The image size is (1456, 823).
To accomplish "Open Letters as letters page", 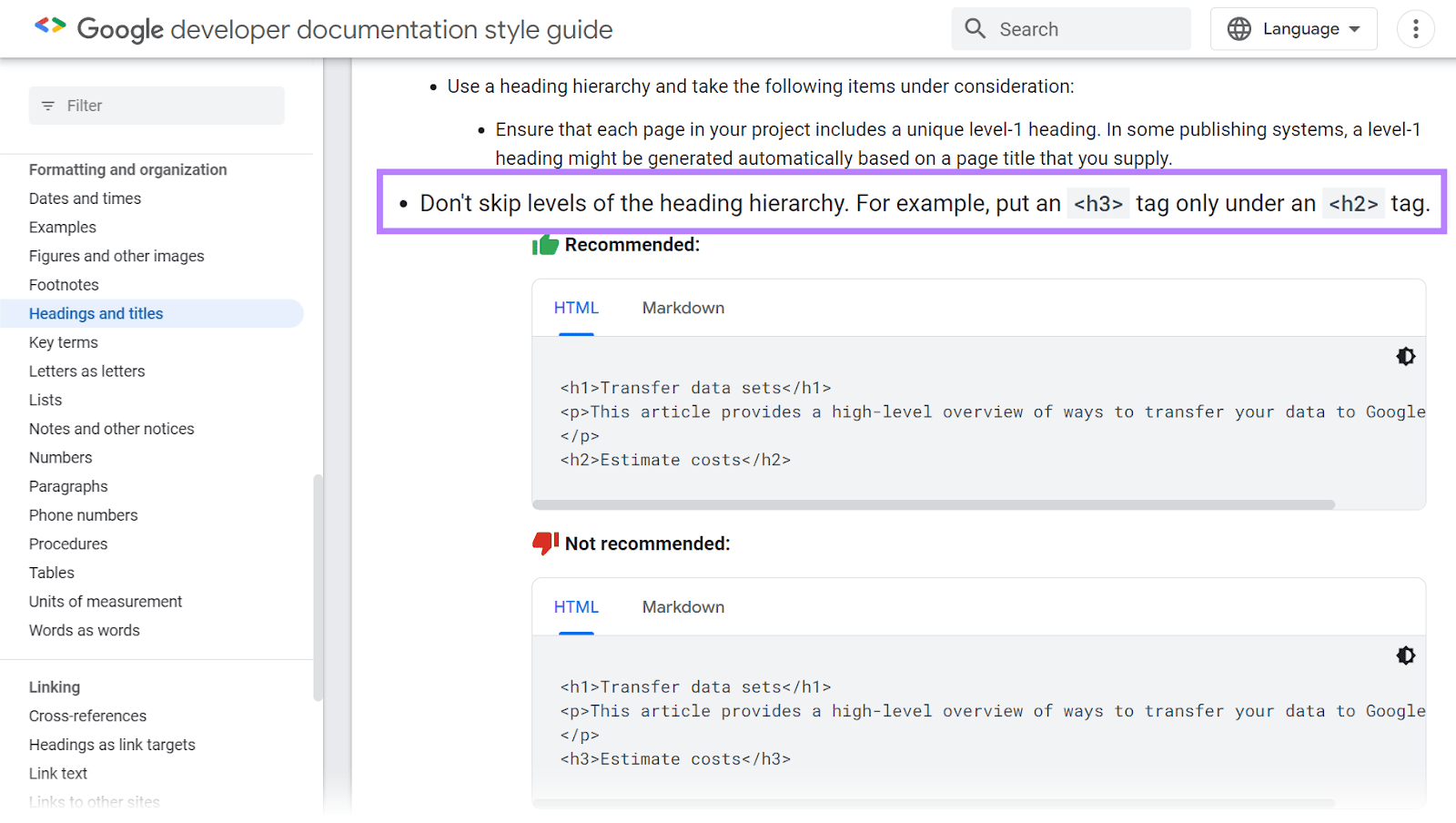I will tap(87, 371).
